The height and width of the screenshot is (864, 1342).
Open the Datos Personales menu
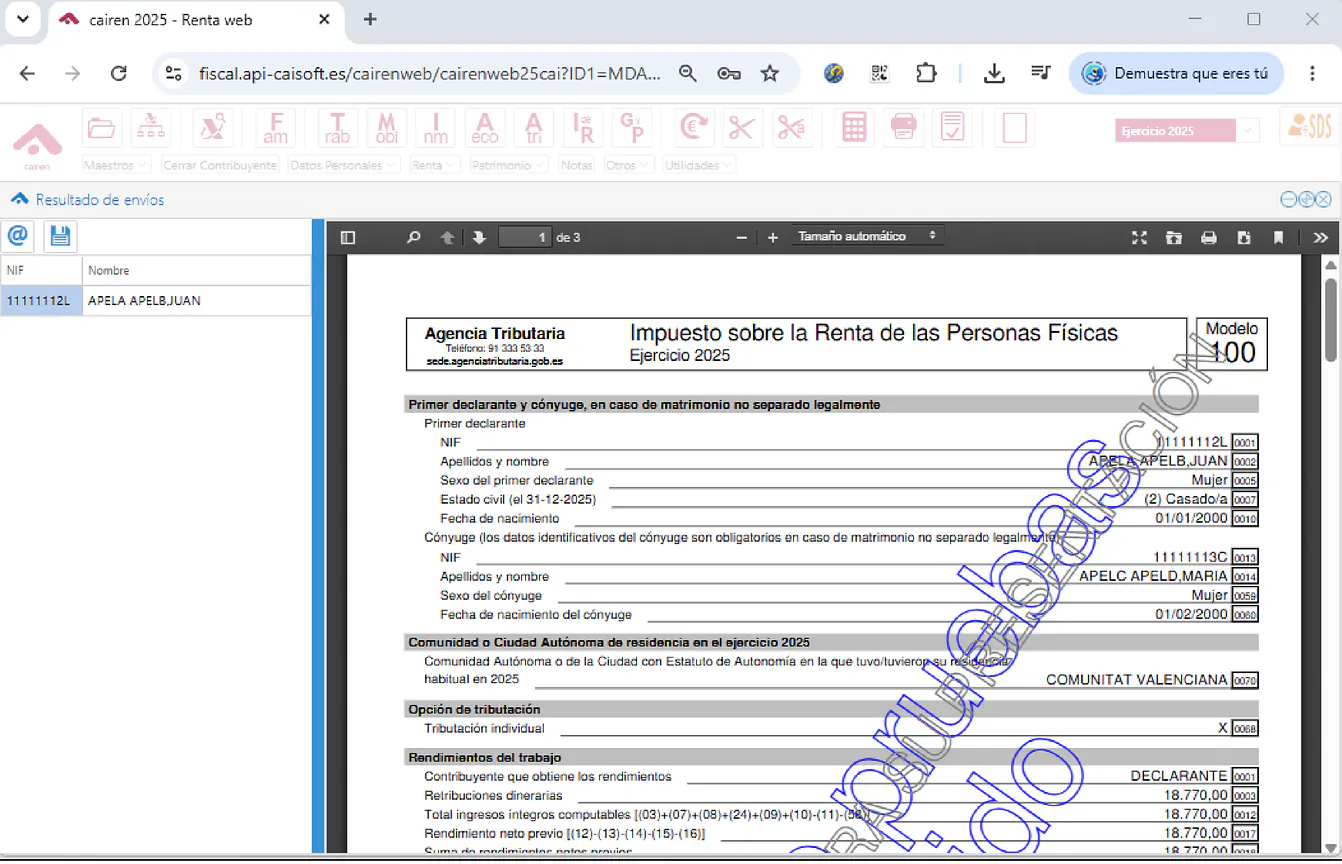tap(344, 165)
